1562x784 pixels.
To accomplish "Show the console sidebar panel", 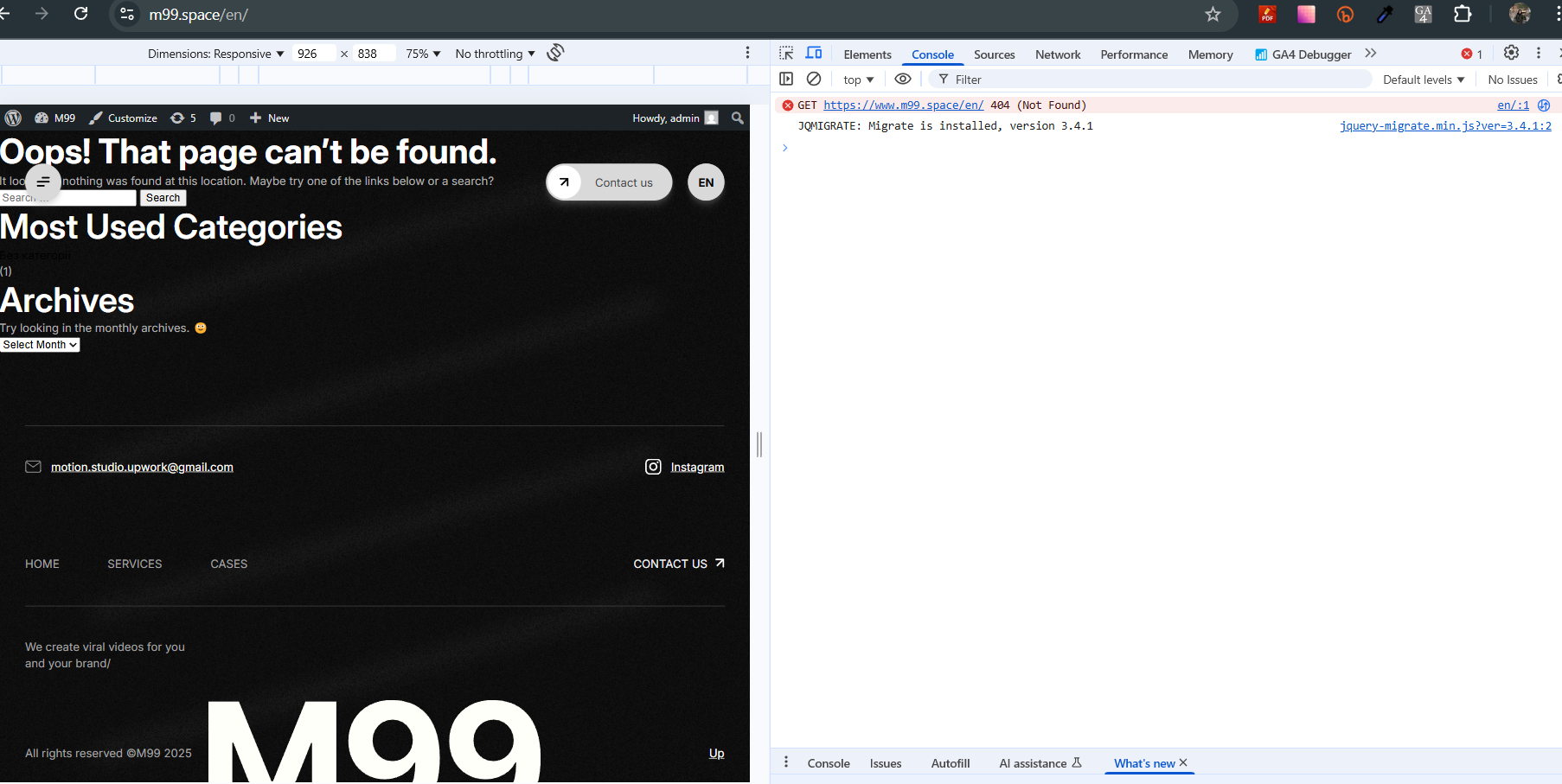I will click(x=786, y=79).
